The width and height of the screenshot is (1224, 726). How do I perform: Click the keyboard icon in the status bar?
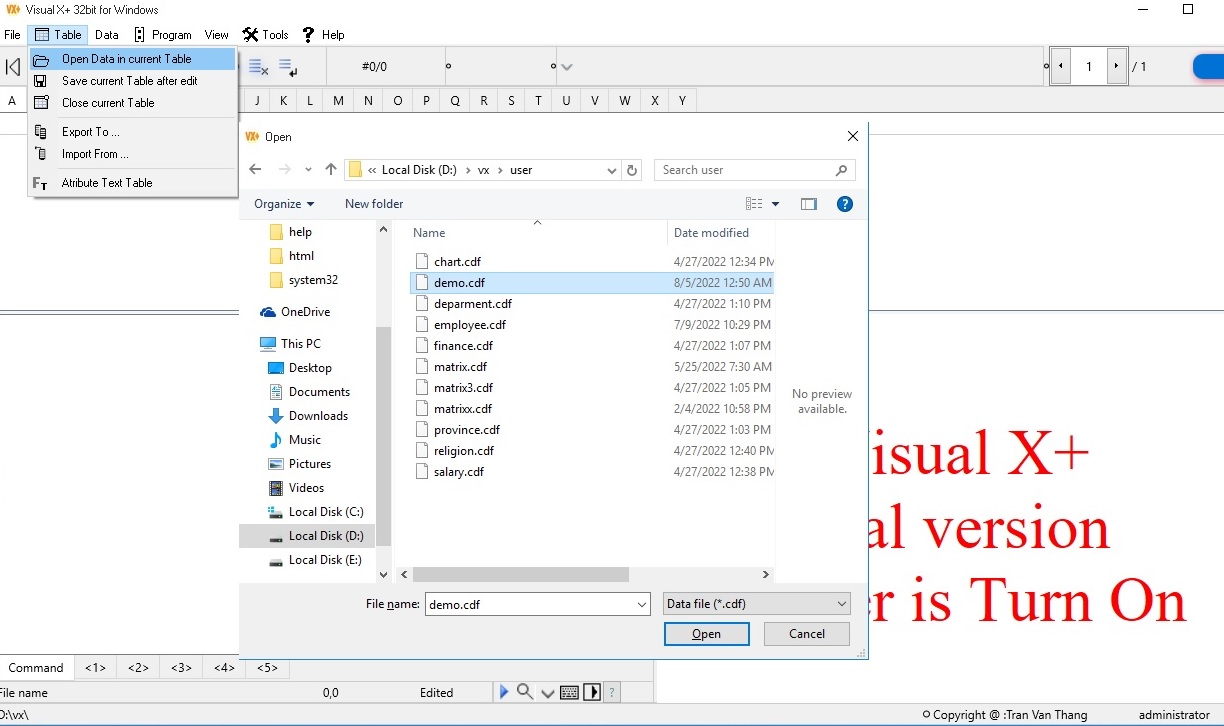pyautogui.click(x=569, y=691)
